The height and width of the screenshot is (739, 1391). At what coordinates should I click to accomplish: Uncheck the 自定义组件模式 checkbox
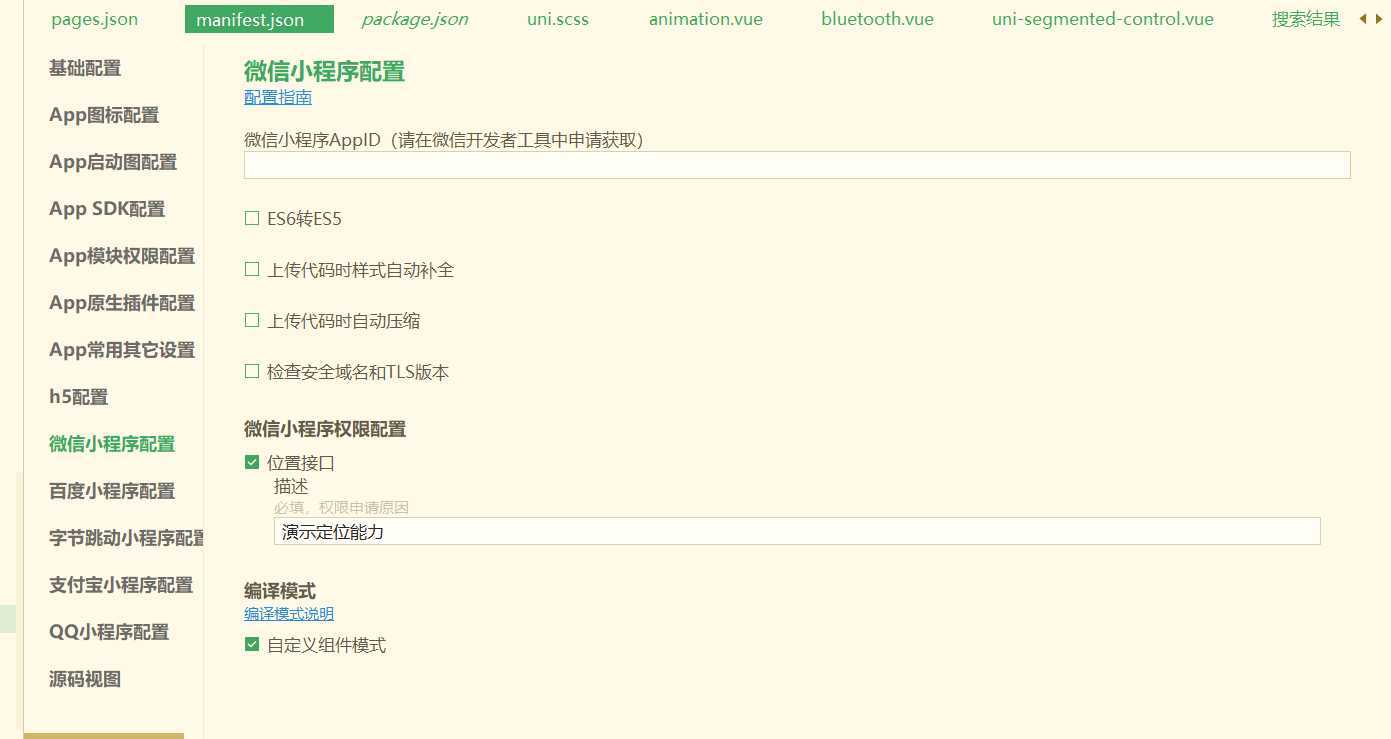[x=252, y=644]
